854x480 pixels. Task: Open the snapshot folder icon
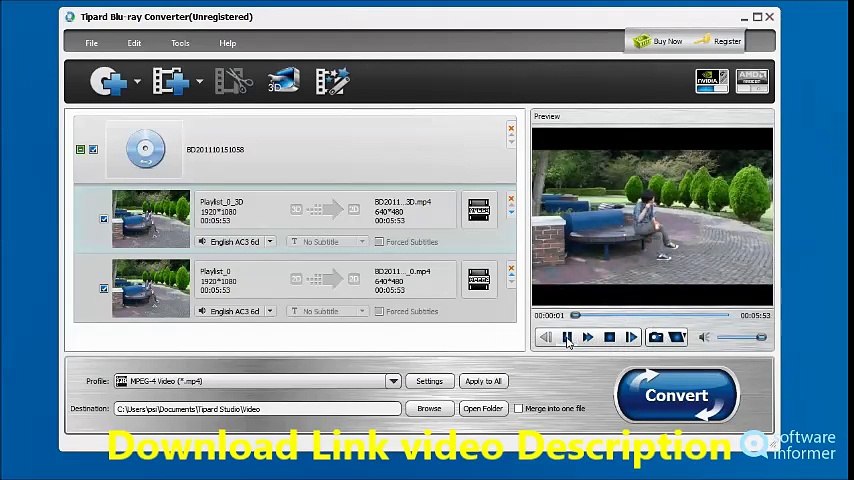click(677, 337)
